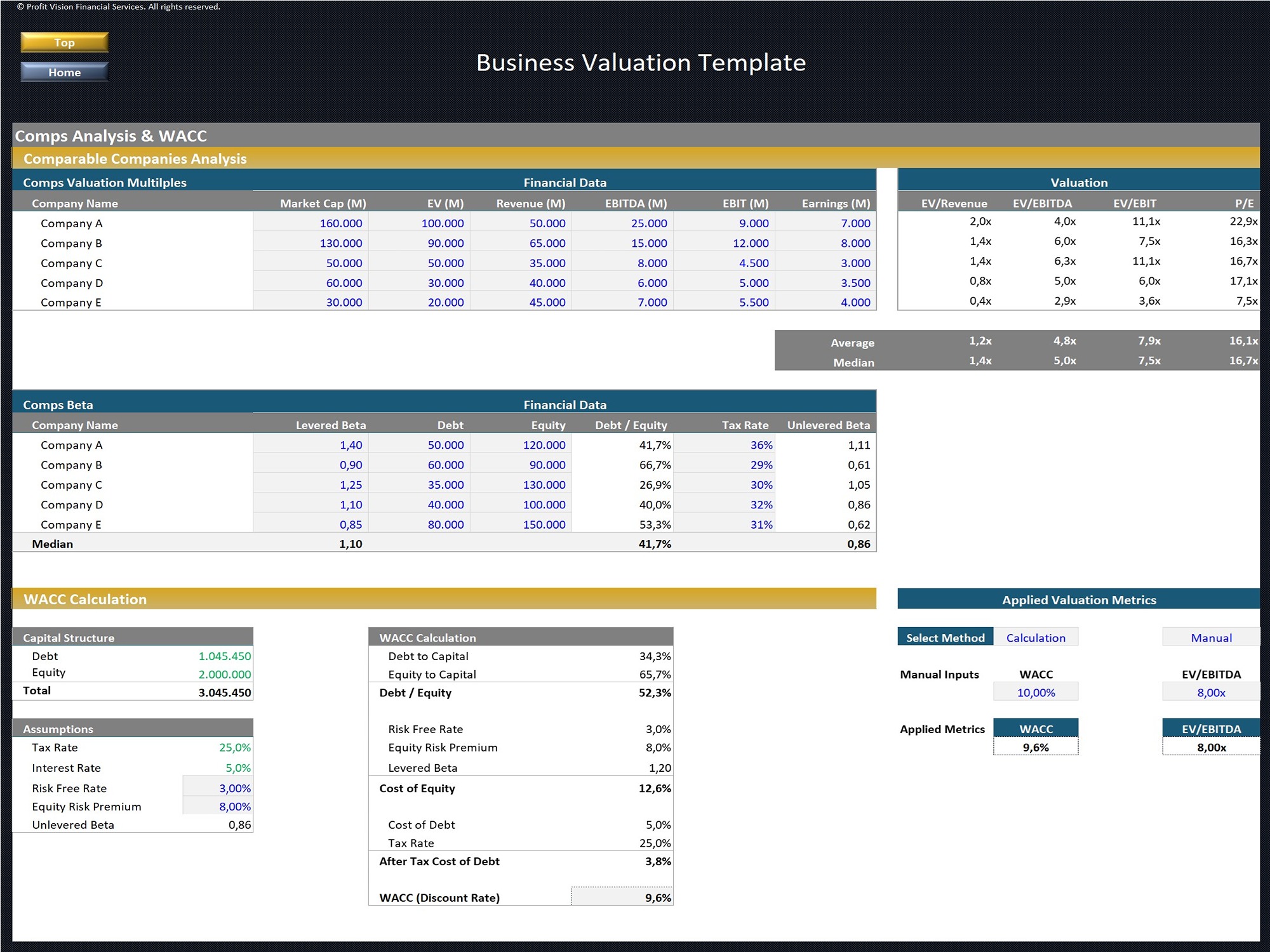Viewport: 1270px width, 952px height.
Task: Select Median Unlevered Beta 0,86 cell
Action: point(825,544)
